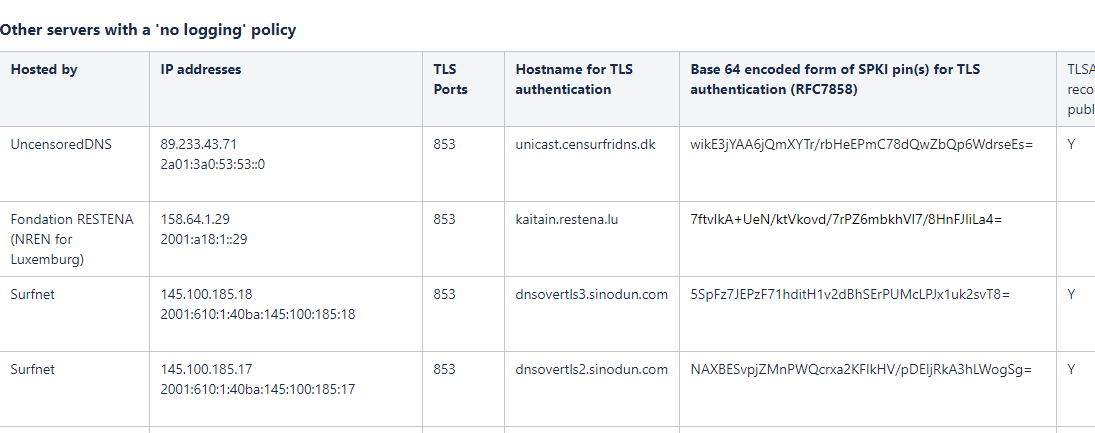The image size is (1095, 433).
Task: Click the "Hosted by" column header
Action: point(44,70)
